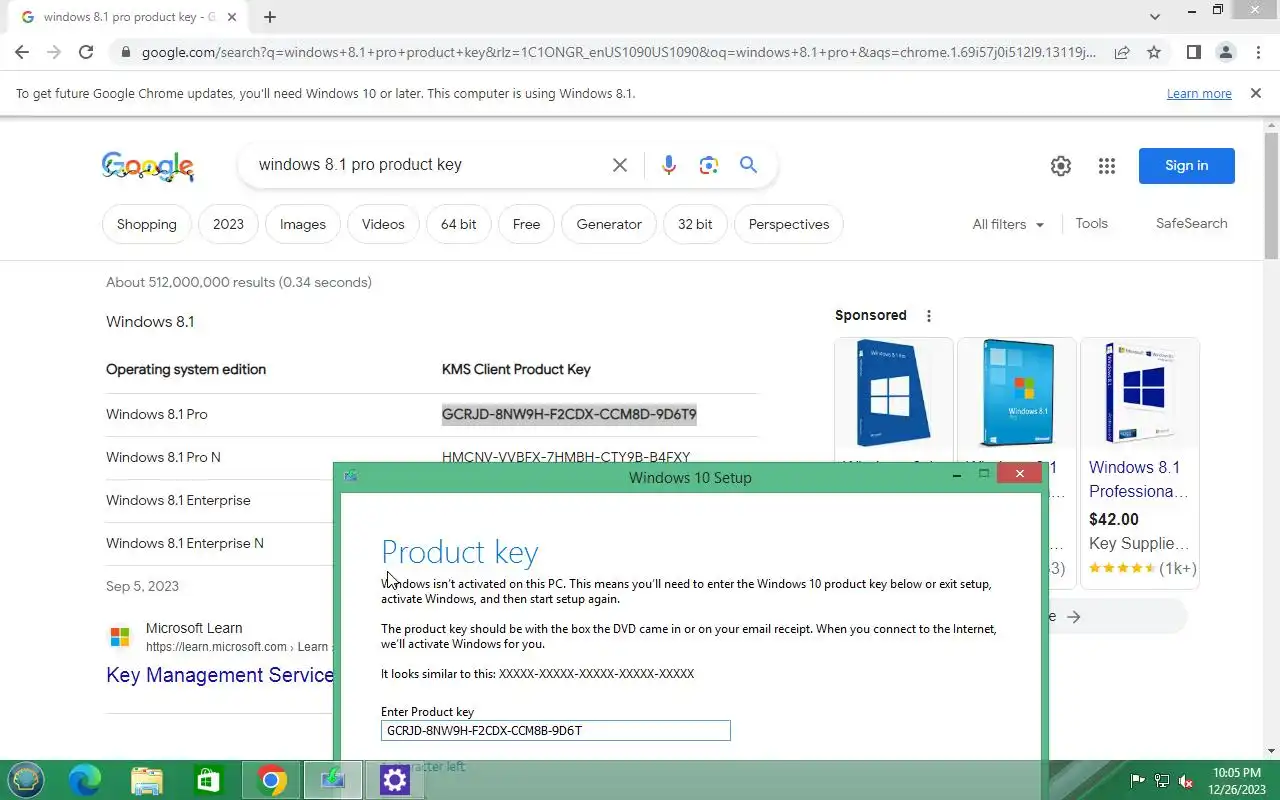Switch to Chrome in the taskbar
The width and height of the screenshot is (1280, 800).
point(271,780)
